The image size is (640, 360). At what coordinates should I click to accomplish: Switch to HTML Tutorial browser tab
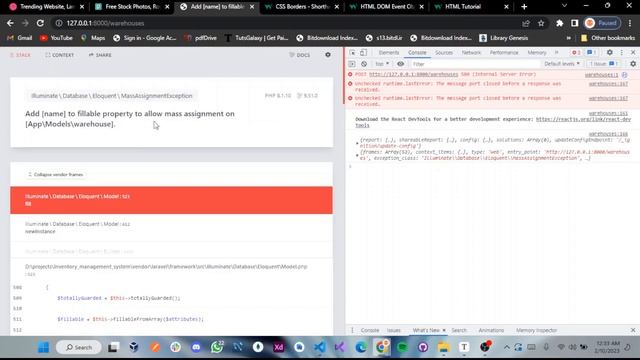[471, 7]
